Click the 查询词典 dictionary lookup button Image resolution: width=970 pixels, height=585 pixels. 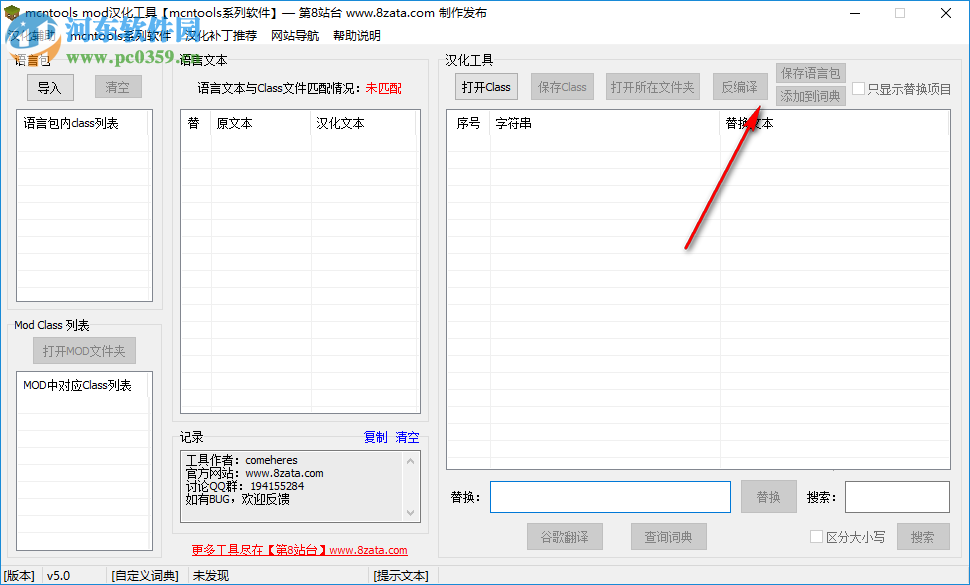(x=668, y=536)
